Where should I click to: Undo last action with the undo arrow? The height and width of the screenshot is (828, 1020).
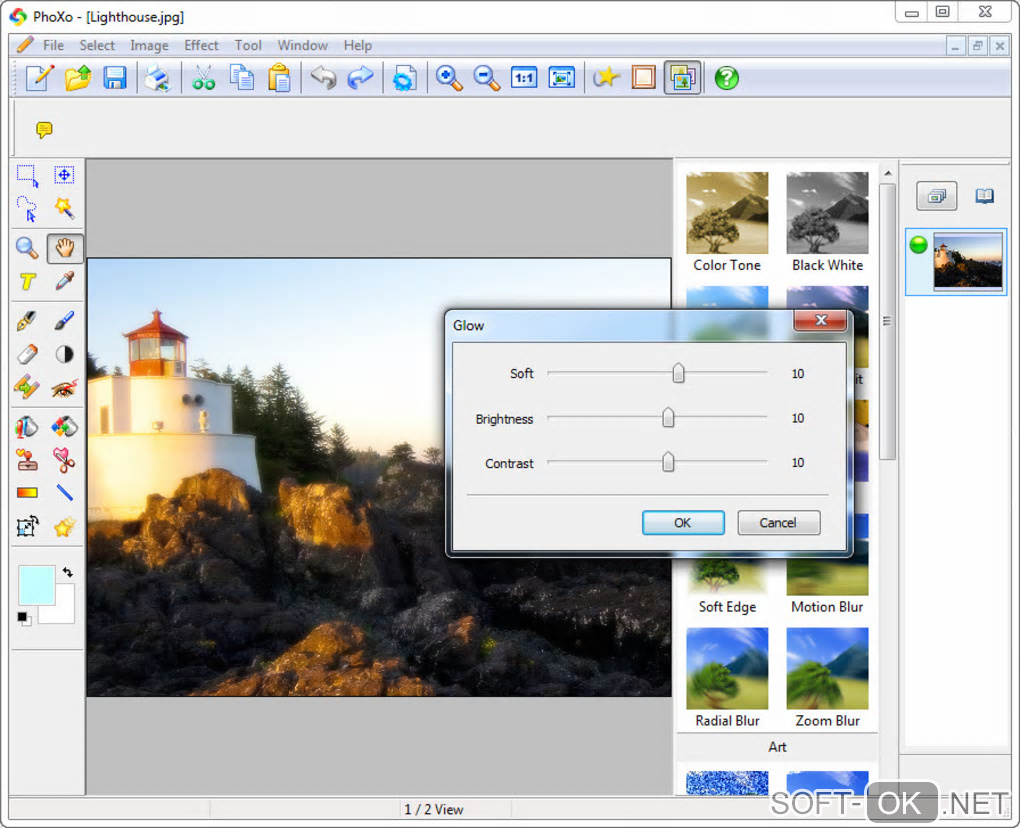[323, 78]
